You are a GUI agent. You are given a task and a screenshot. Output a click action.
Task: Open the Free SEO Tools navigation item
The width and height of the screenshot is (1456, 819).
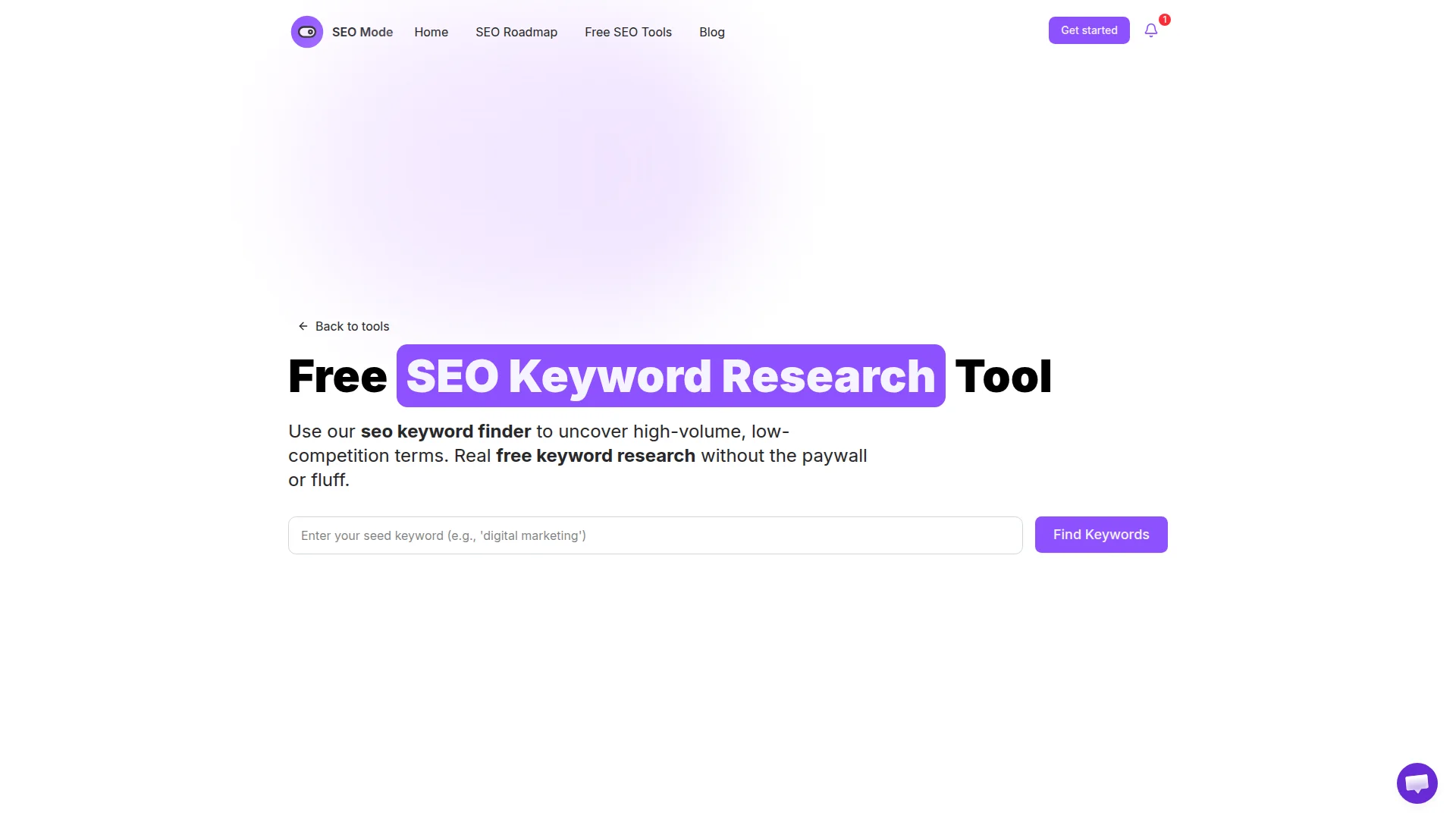[x=628, y=32]
